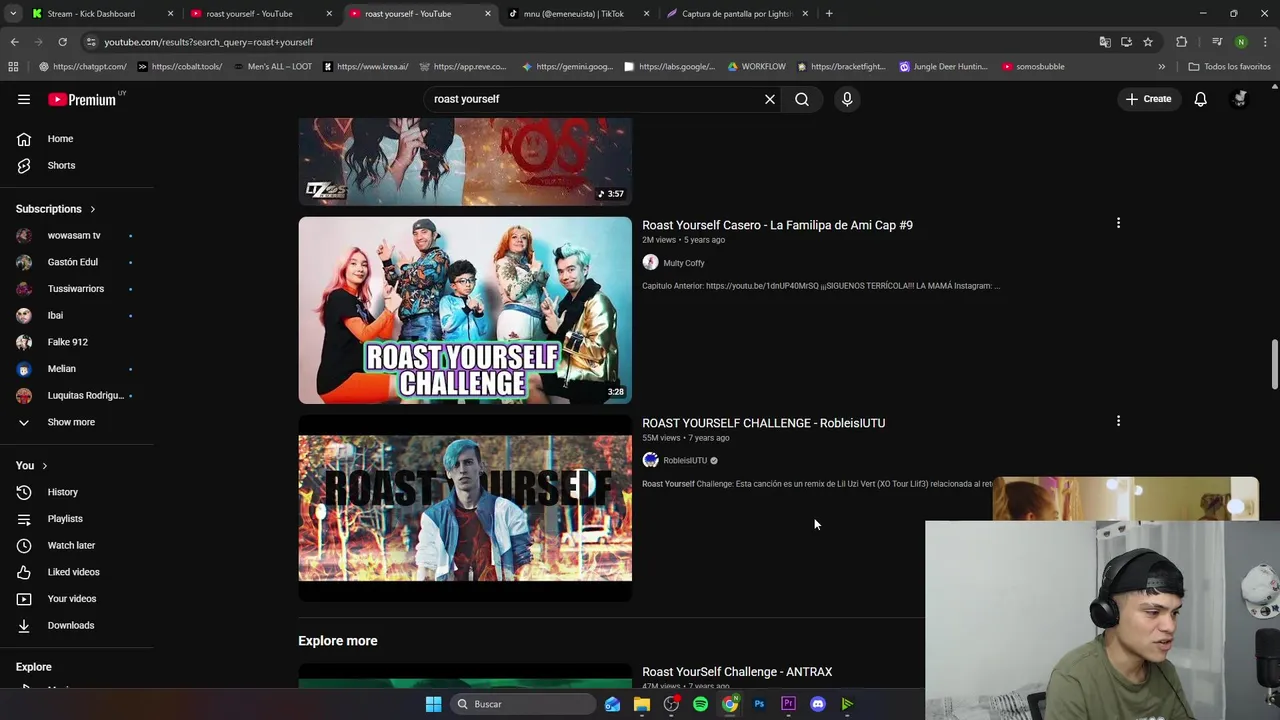Open the apps grid in bookmarks bar
This screenshot has width=1280, height=720.
coord(13,67)
